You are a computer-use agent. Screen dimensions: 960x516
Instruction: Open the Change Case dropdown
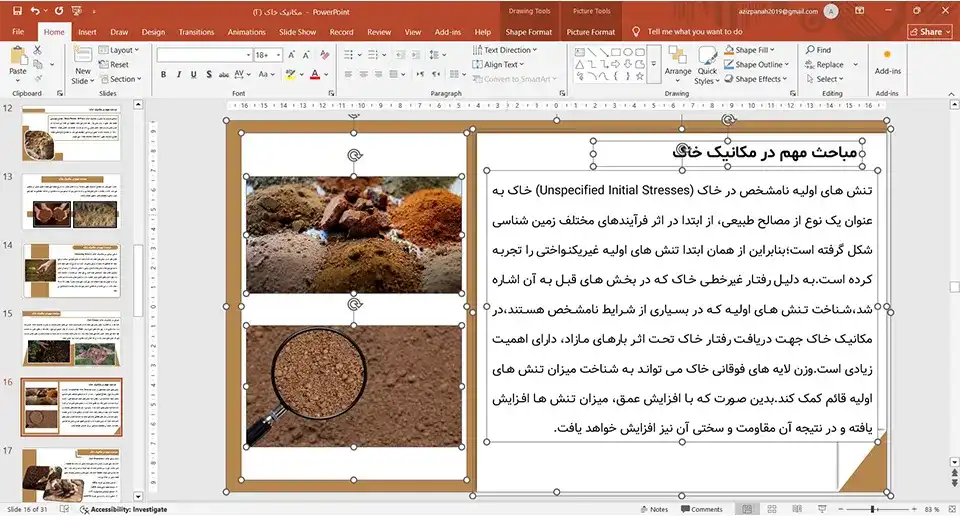266,74
